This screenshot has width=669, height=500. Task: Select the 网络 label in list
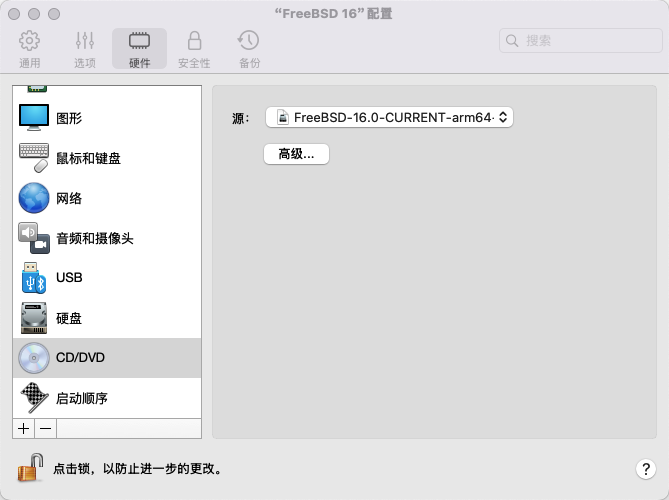(69, 198)
